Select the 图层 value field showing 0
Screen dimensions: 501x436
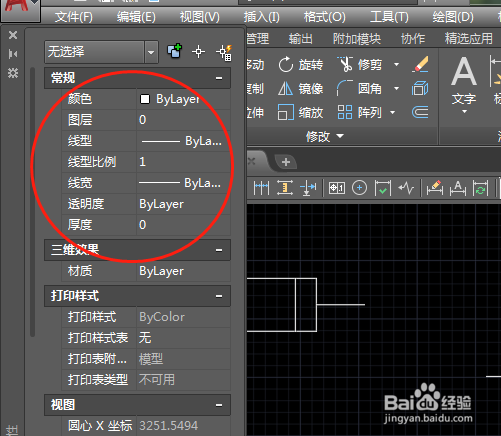tap(183, 120)
